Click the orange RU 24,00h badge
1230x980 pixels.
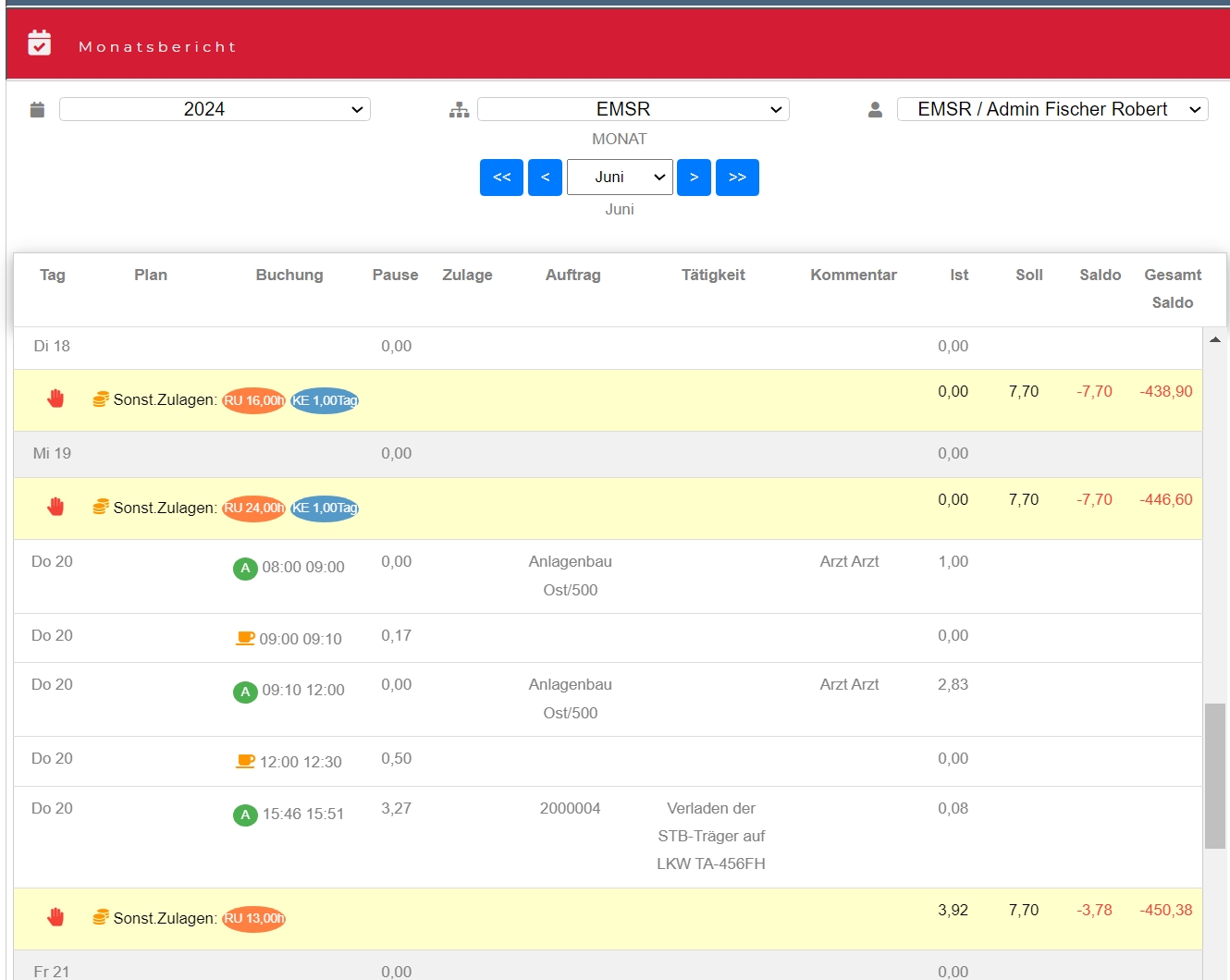(x=253, y=508)
